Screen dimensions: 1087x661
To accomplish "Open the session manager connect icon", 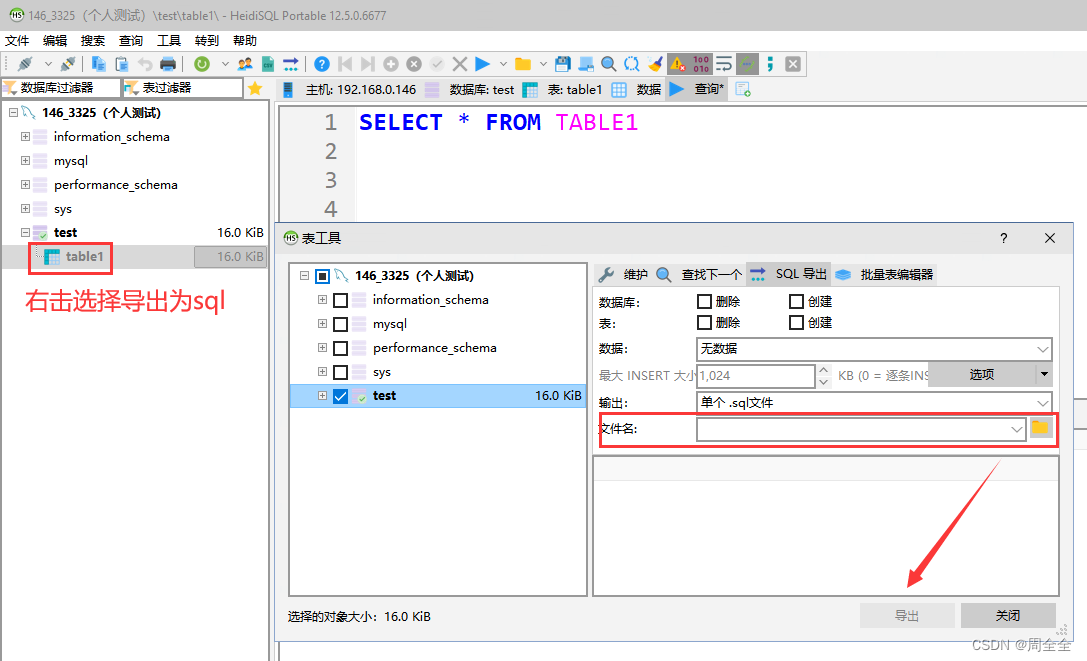I will tap(25, 65).
